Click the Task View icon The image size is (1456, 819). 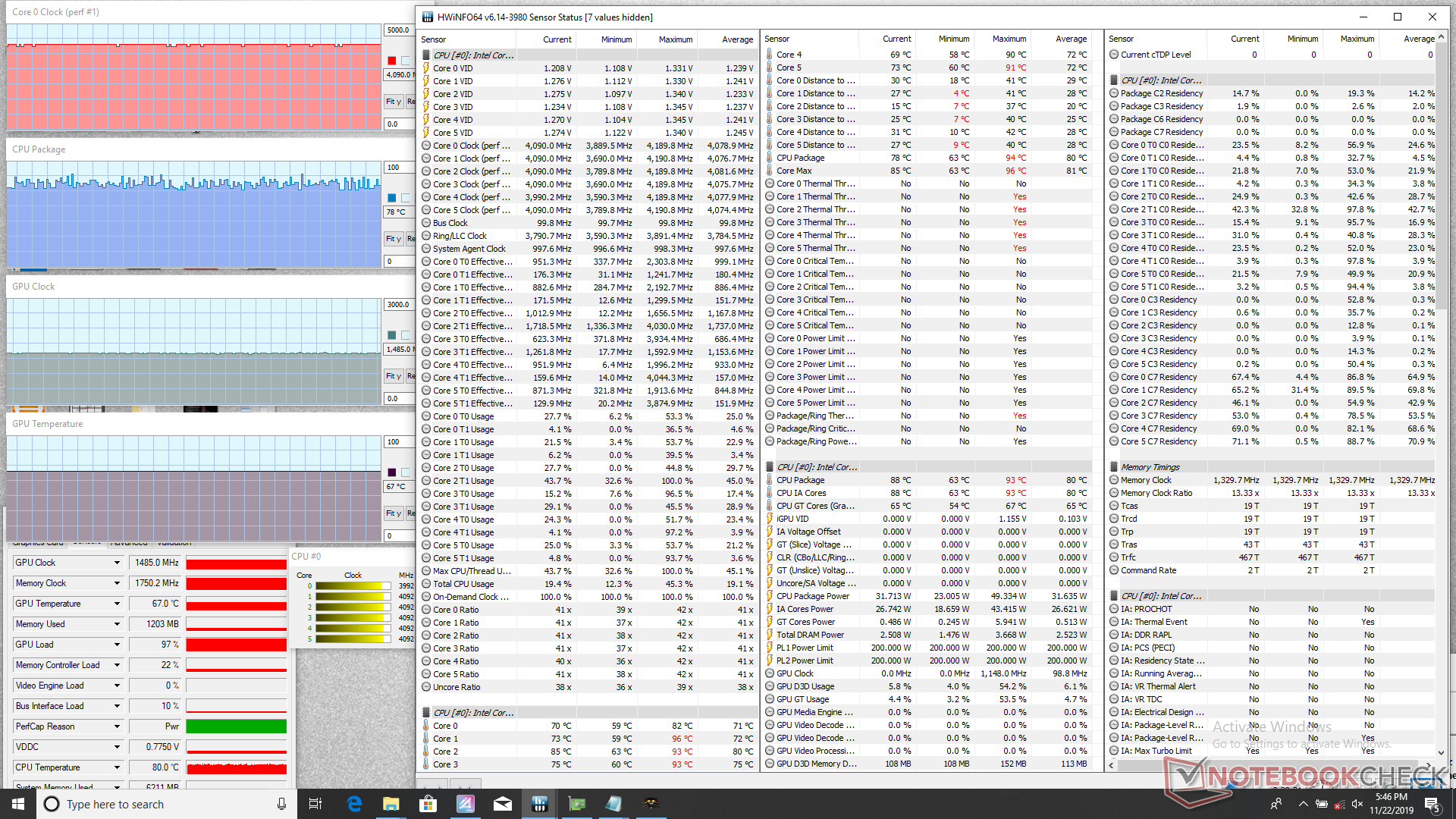click(315, 804)
